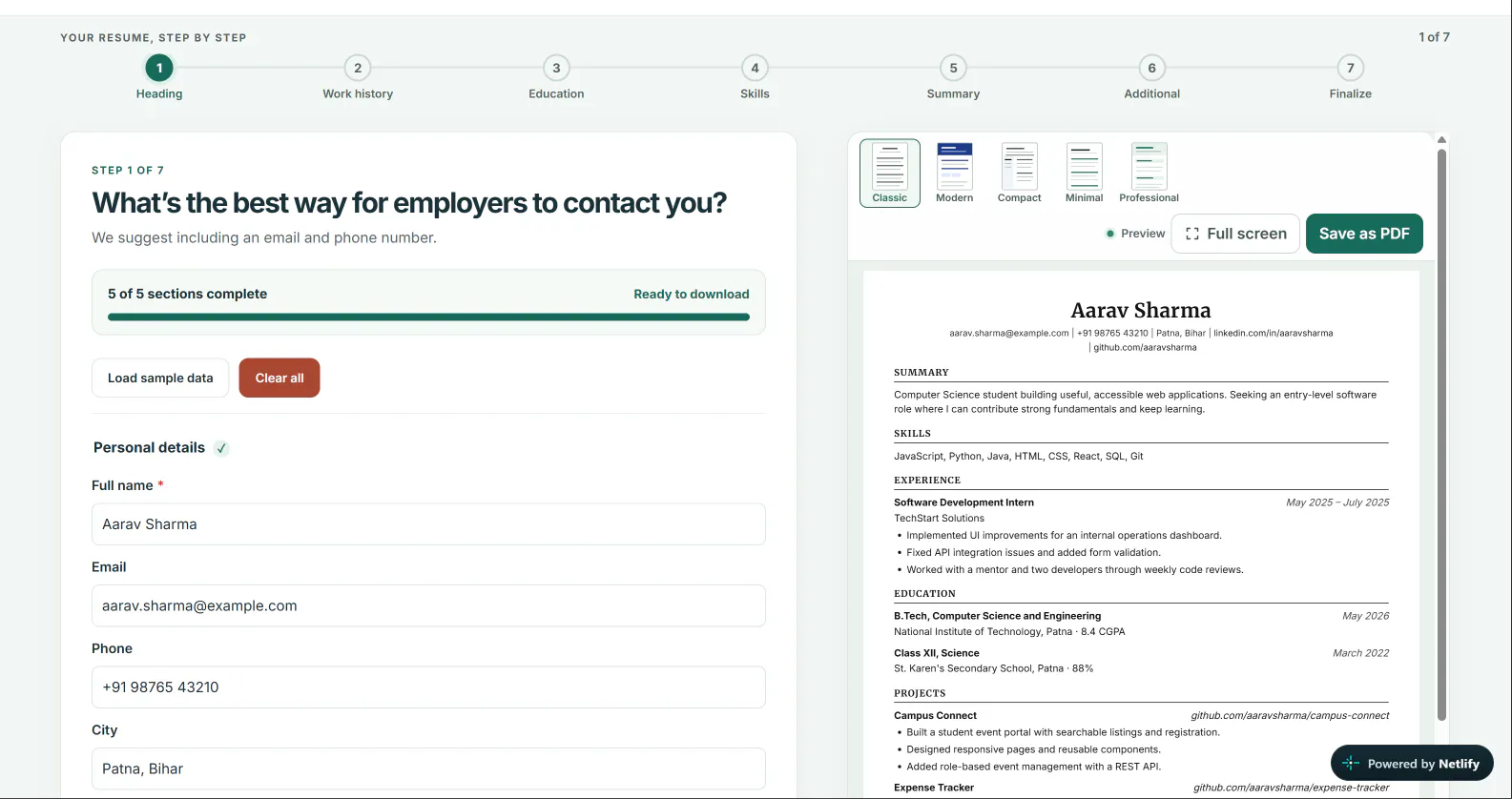Viewport: 1512px width, 799px height.
Task: Click the Full name input field
Action: coord(428,524)
